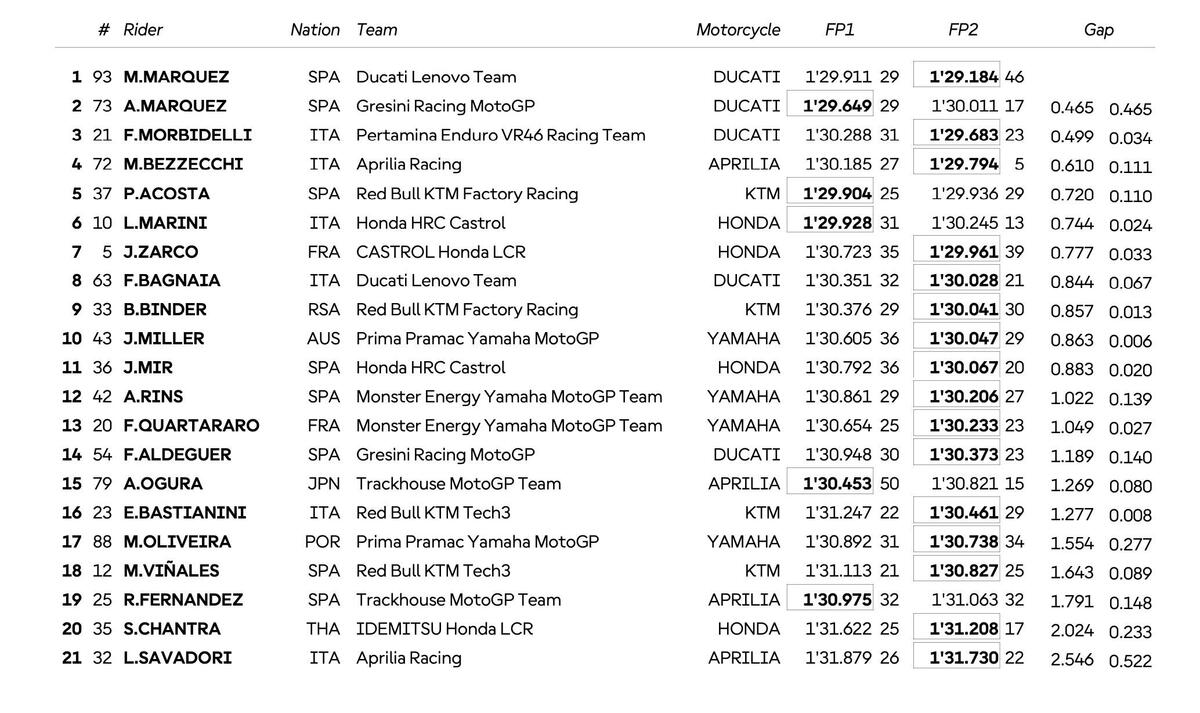Click the Motorcycle column header
This screenshot has height=713, width=1200.
[x=738, y=30]
